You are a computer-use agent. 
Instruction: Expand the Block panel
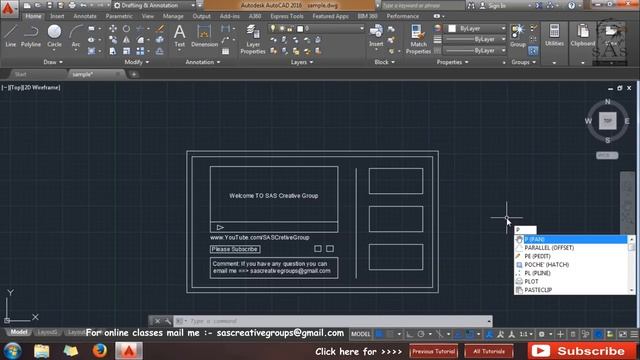click(x=384, y=62)
